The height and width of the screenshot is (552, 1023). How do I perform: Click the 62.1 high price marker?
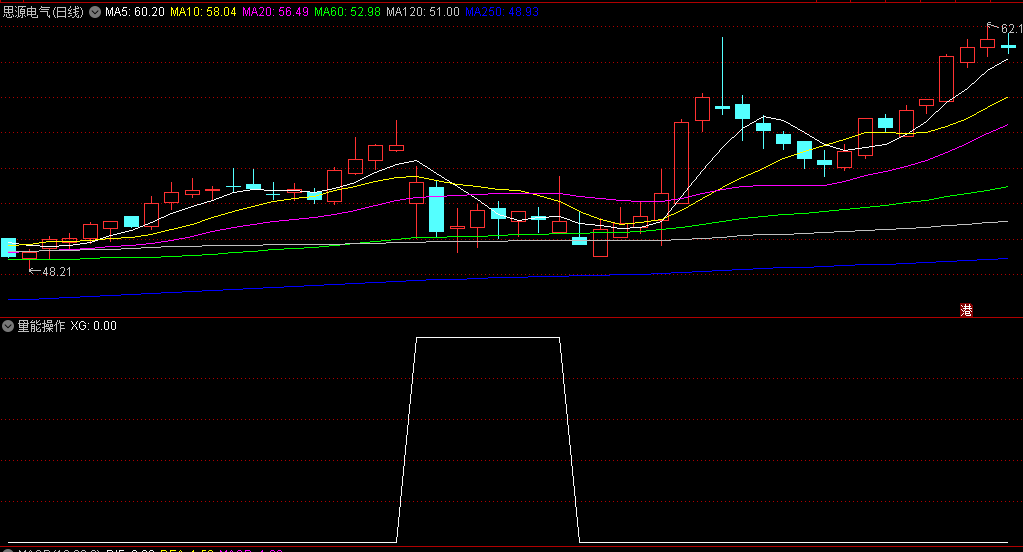1005,28
